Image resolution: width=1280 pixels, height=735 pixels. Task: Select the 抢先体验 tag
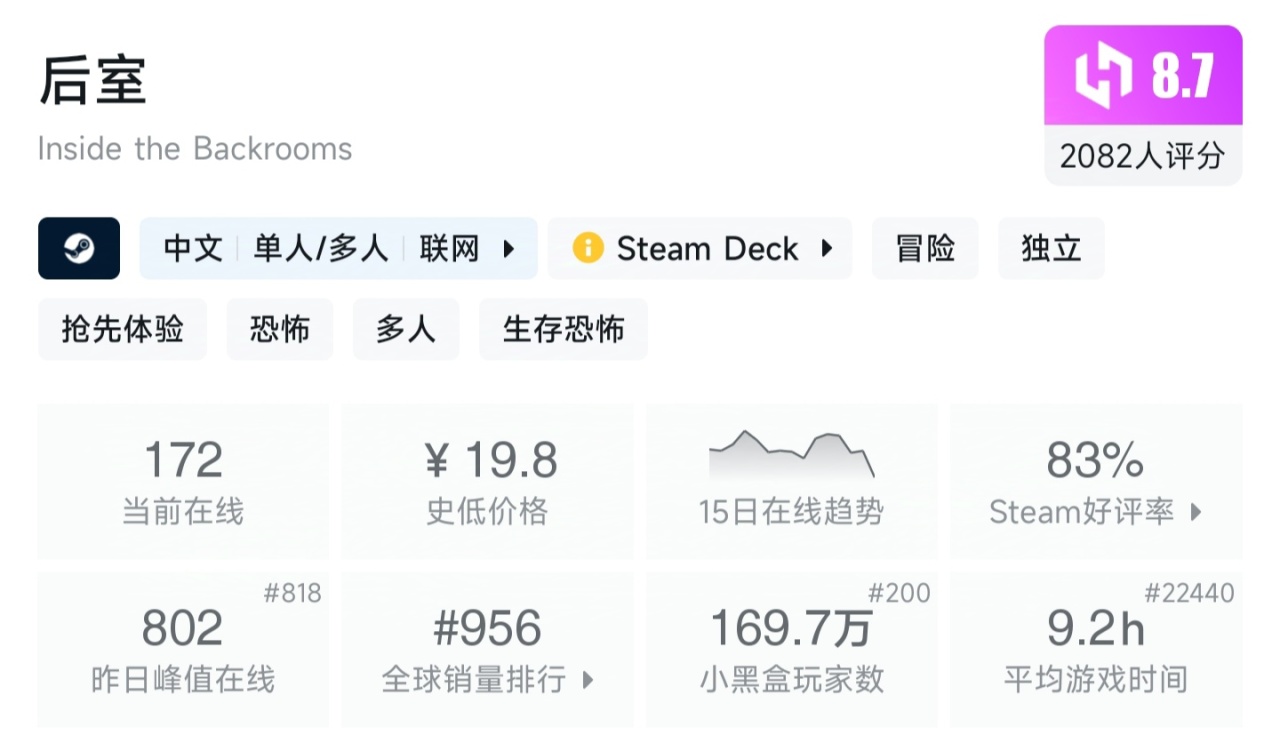coord(122,329)
